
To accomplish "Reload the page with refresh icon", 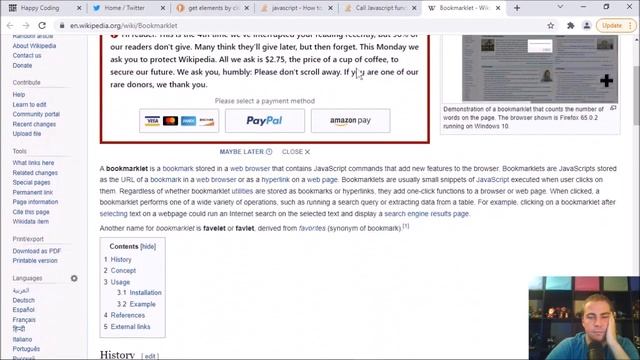I will click(42, 25).
